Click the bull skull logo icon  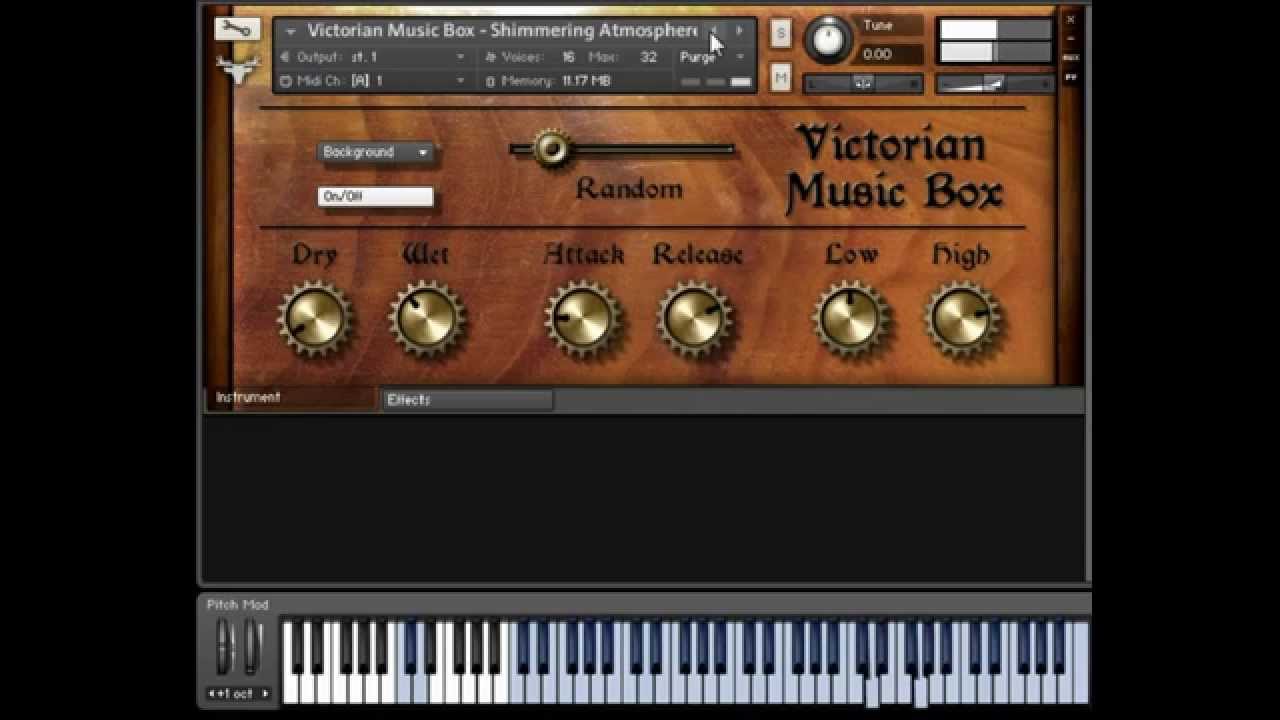pyautogui.click(x=238, y=69)
